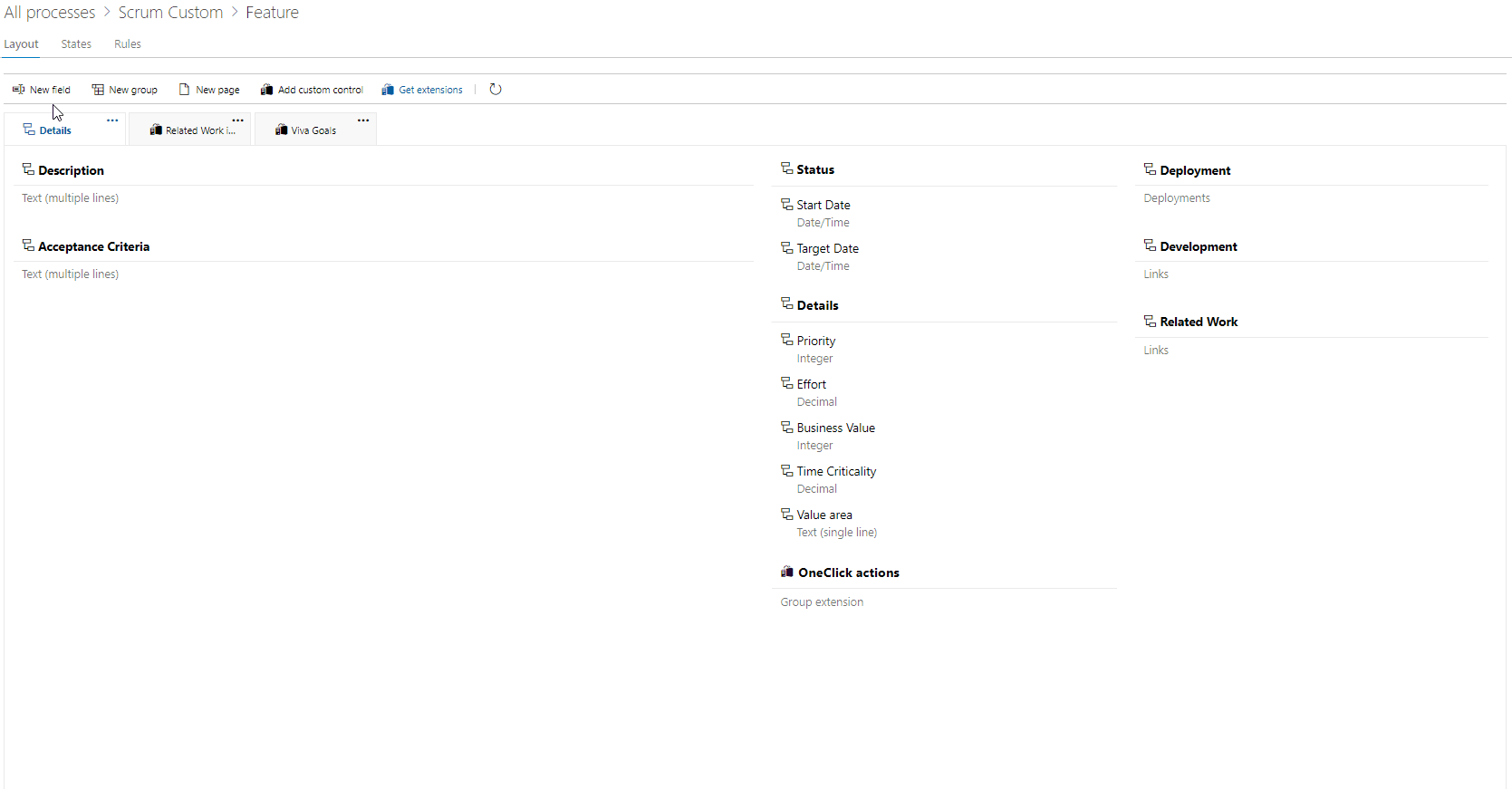
Task: Click the Add custom control icon
Action: 266,90
